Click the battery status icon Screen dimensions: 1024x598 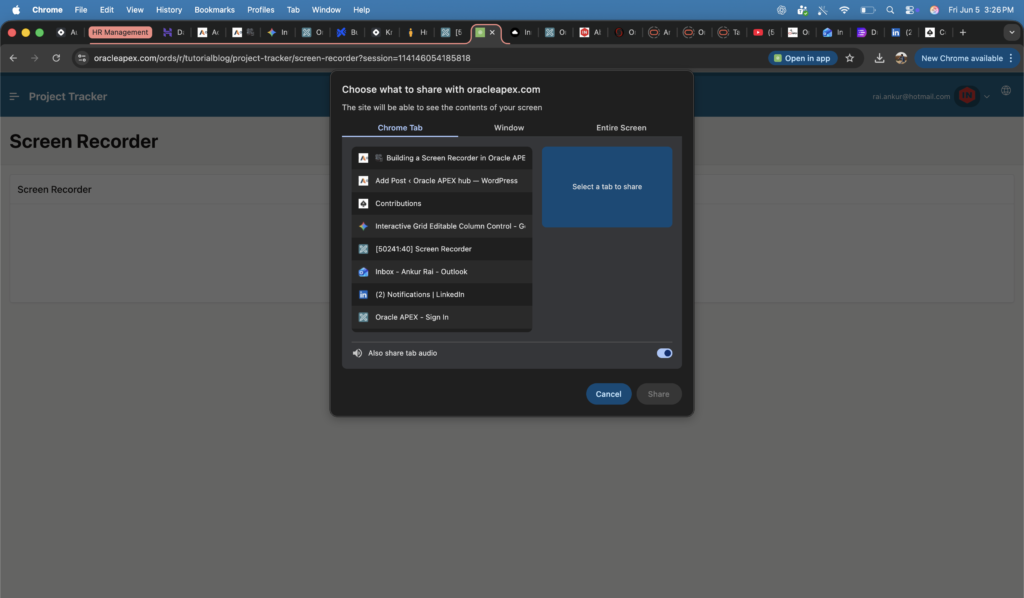(x=867, y=10)
